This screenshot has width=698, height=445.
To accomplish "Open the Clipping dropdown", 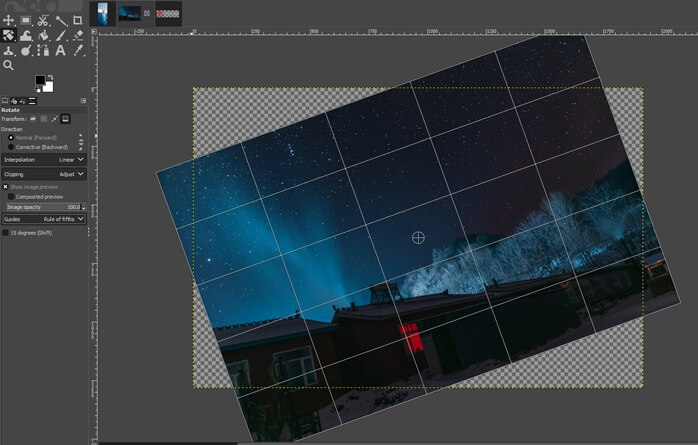I will 44,174.
